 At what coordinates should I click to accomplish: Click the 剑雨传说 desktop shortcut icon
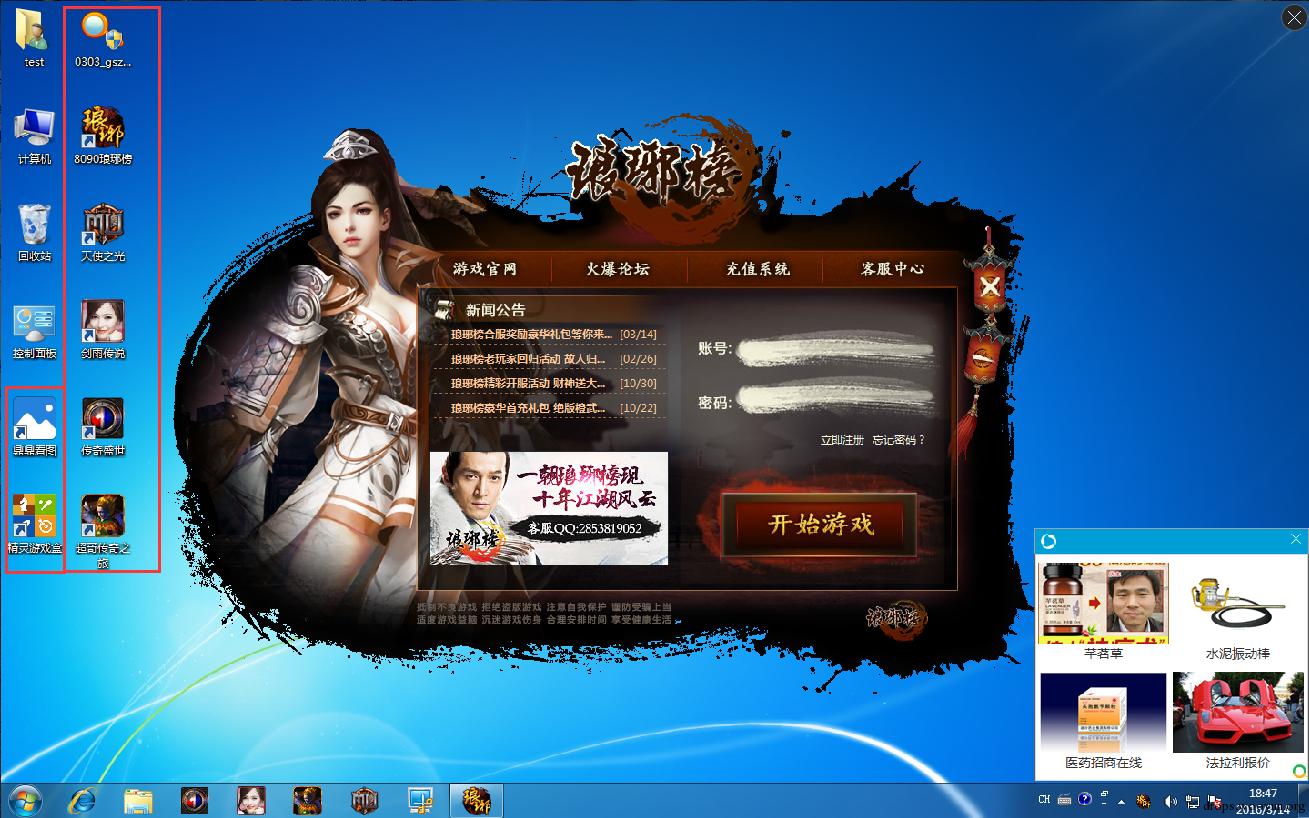(103, 323)
